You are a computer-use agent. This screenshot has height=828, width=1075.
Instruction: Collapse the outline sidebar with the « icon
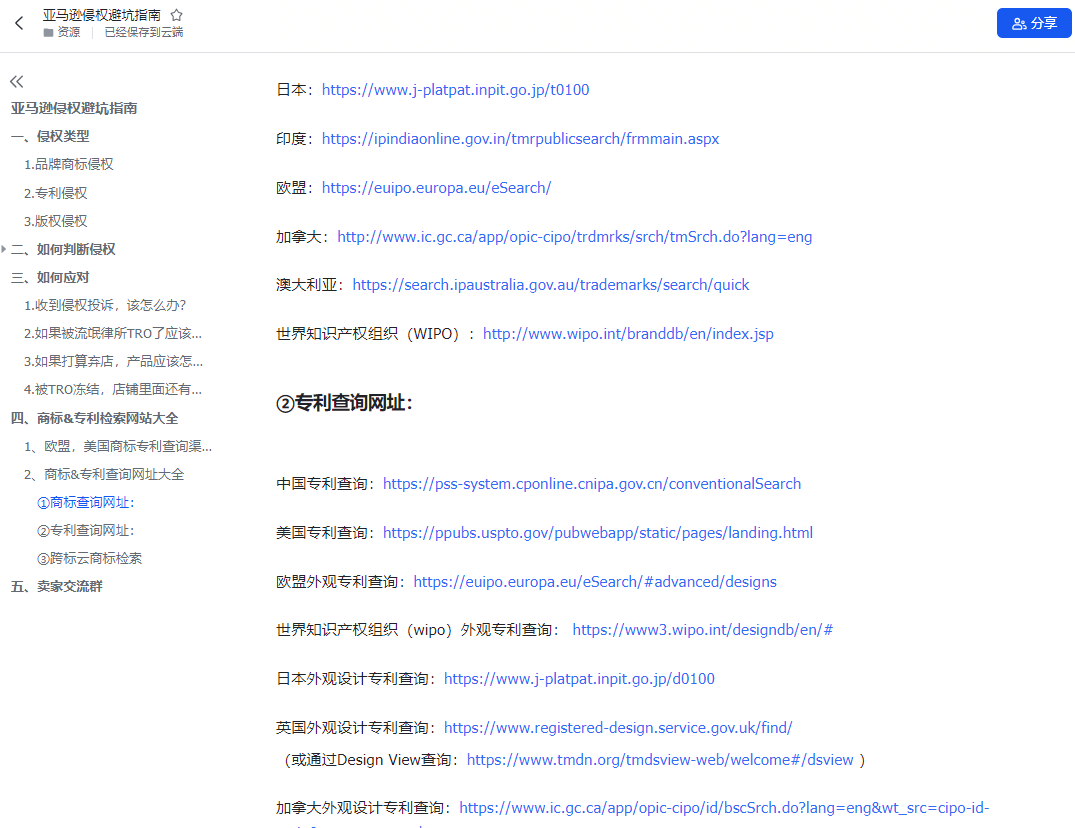[16, 81]
